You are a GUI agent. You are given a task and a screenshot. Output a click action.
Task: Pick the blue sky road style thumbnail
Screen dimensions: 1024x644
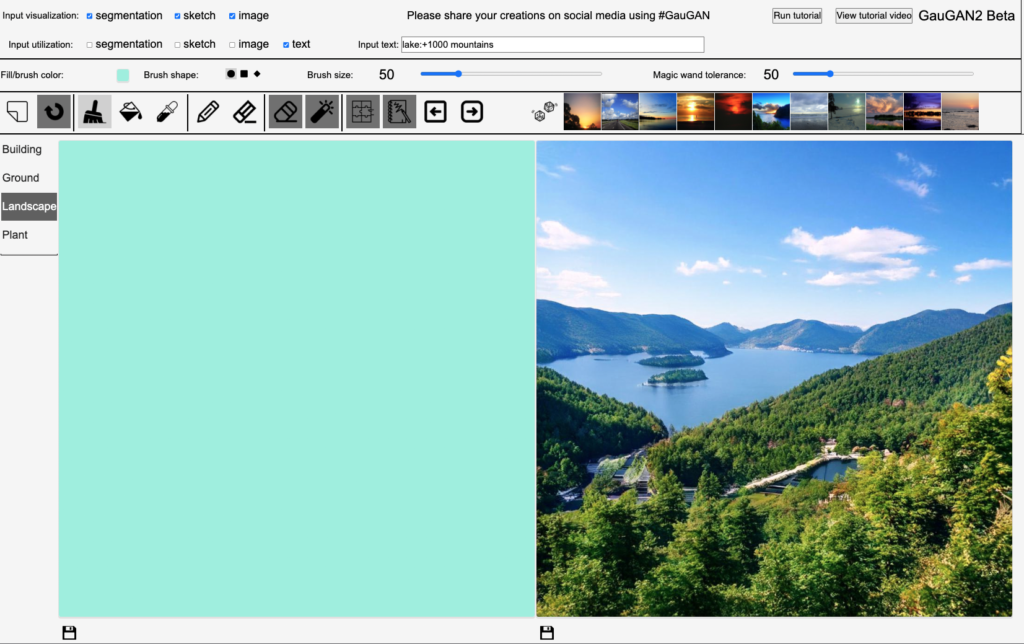click(620, 112)
